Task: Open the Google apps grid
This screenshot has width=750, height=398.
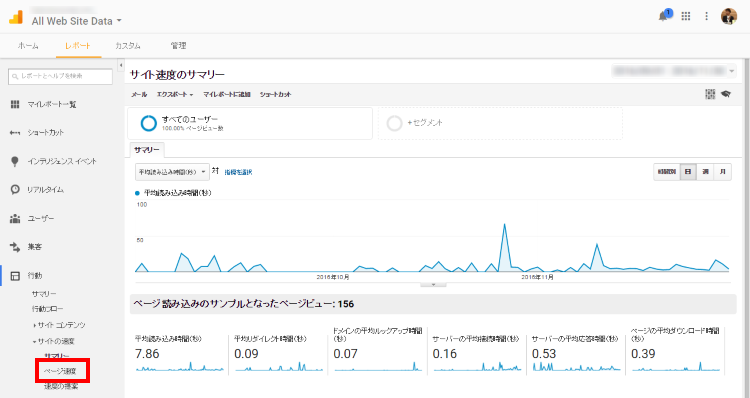Action: pyautogui.click(x=686, y=16)
